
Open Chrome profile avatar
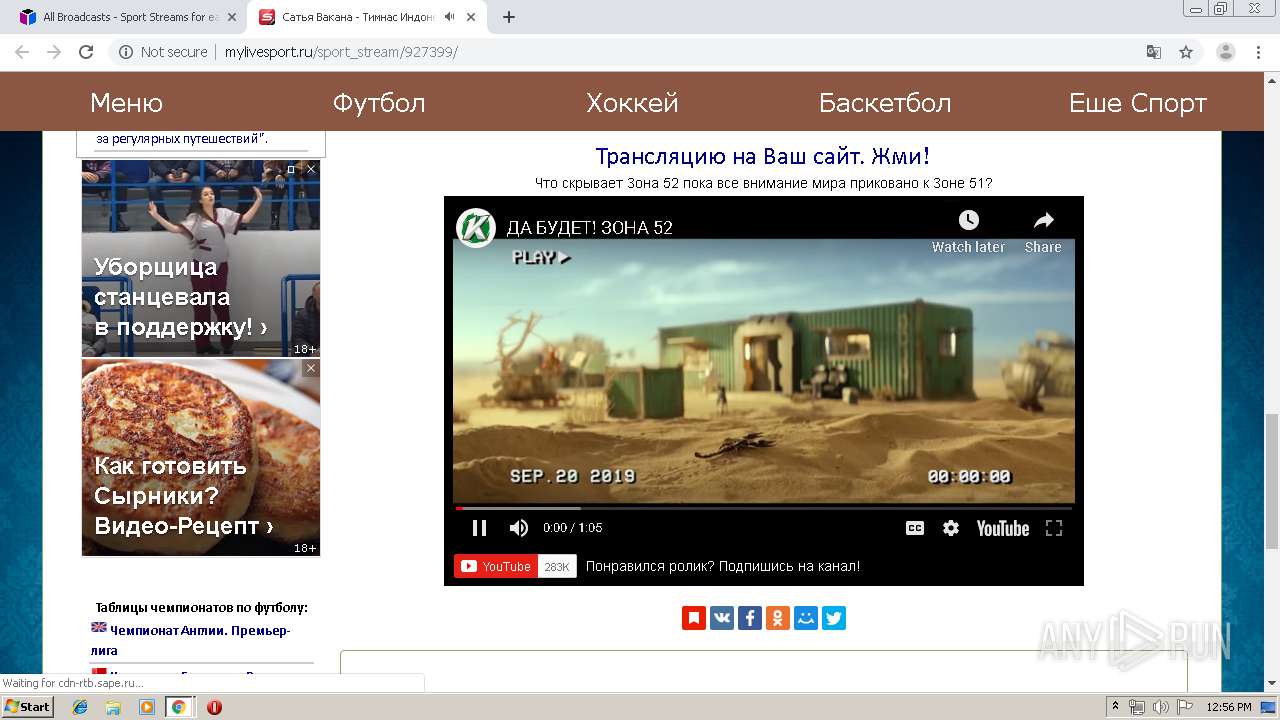click(1226, 52)
